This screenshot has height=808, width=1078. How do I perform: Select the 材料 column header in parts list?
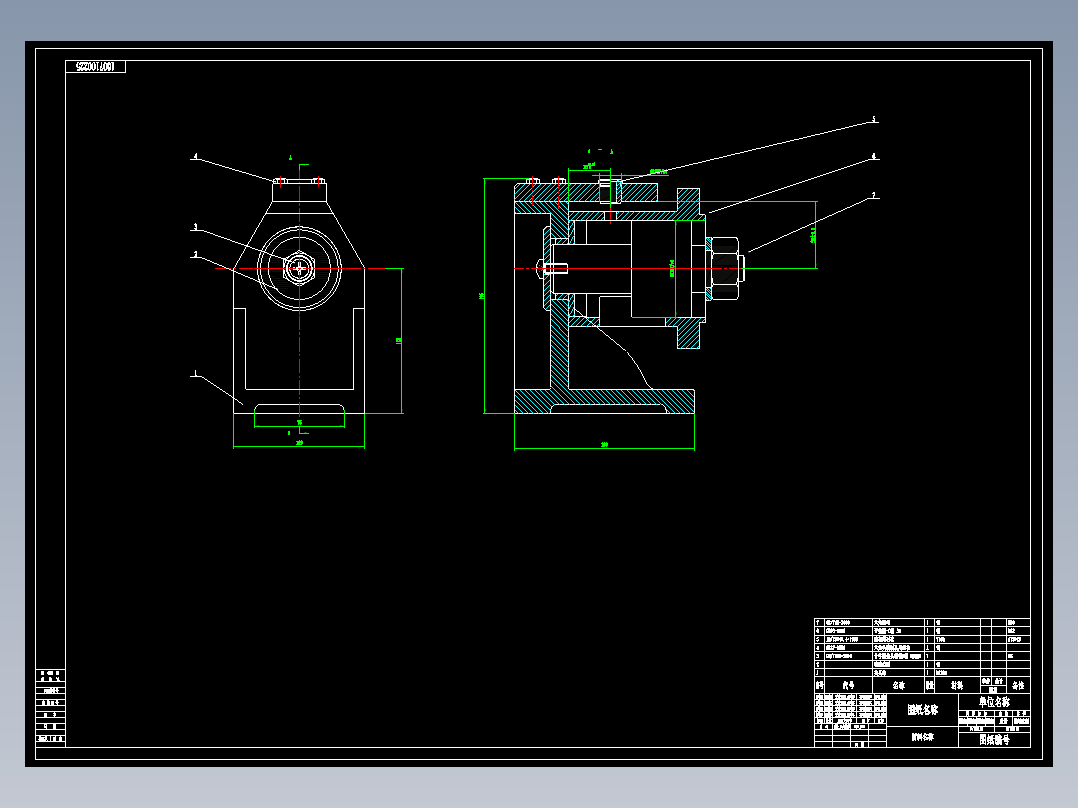tap(957, 686)
